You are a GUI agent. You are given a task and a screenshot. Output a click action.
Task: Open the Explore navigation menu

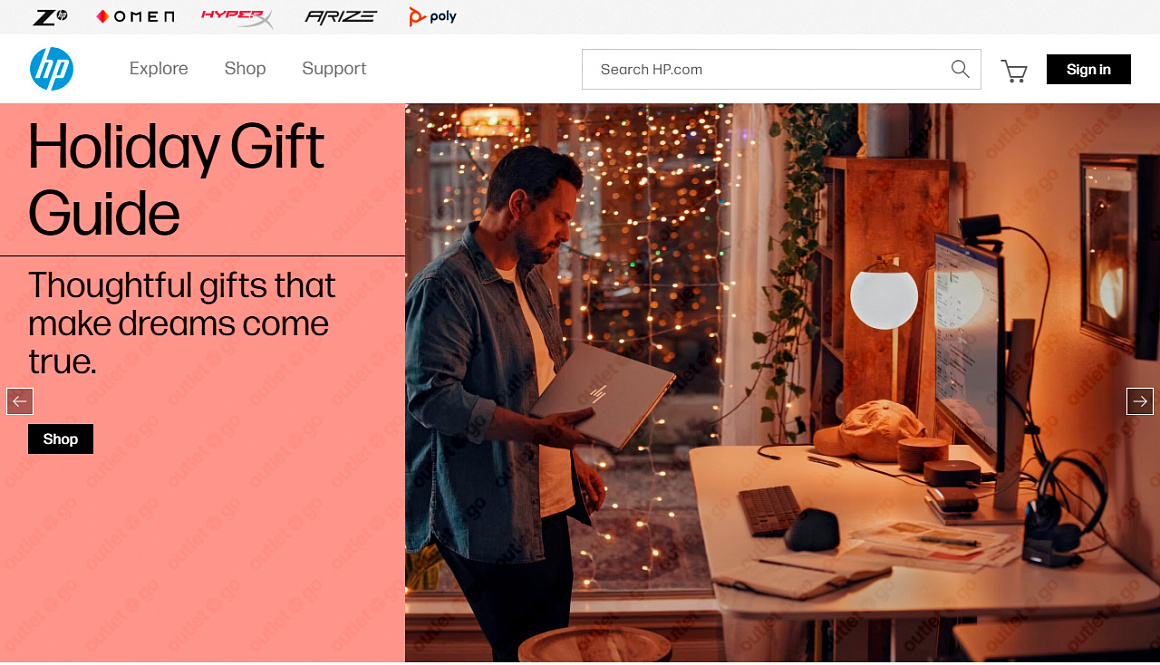[x=158, y=68]
